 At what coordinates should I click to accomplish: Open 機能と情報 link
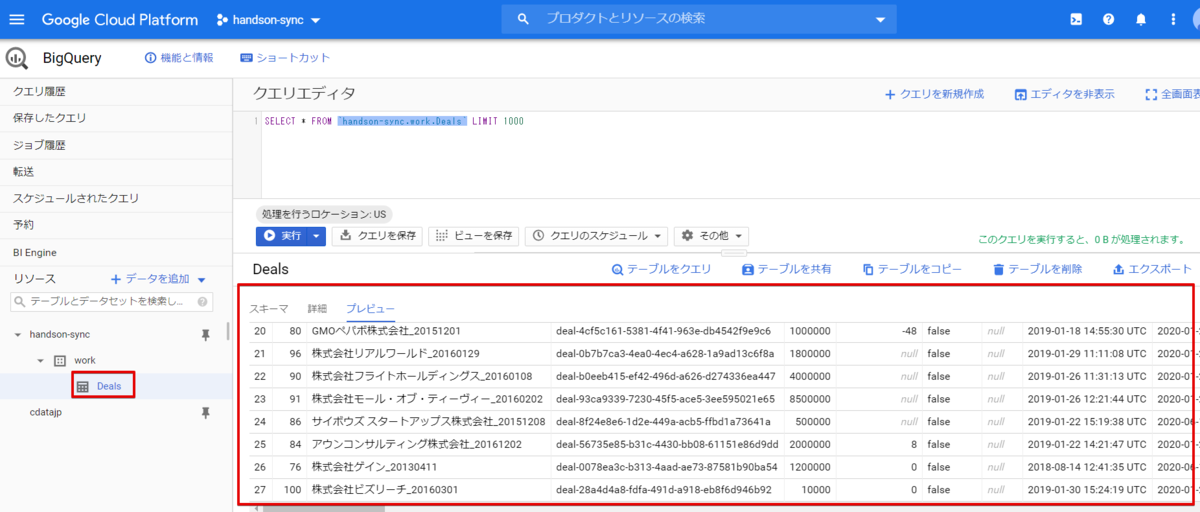[x=179, y=58]
